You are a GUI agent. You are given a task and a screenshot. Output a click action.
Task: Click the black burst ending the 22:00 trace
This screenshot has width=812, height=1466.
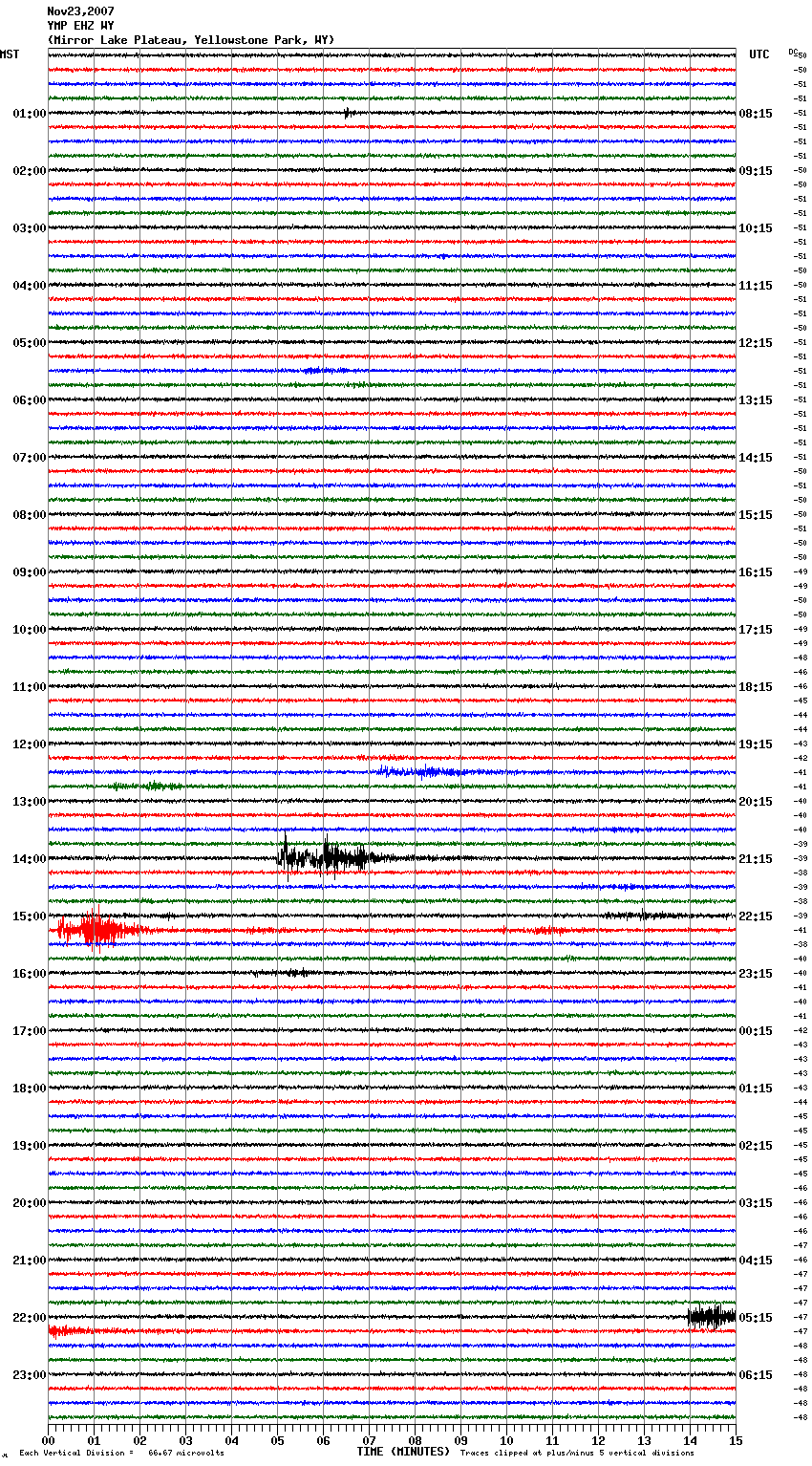pyautogui.click(x=712, y=1317)
